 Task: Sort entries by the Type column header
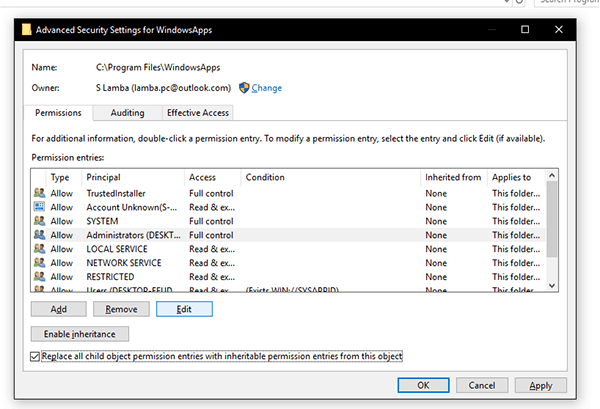(63, 177)
